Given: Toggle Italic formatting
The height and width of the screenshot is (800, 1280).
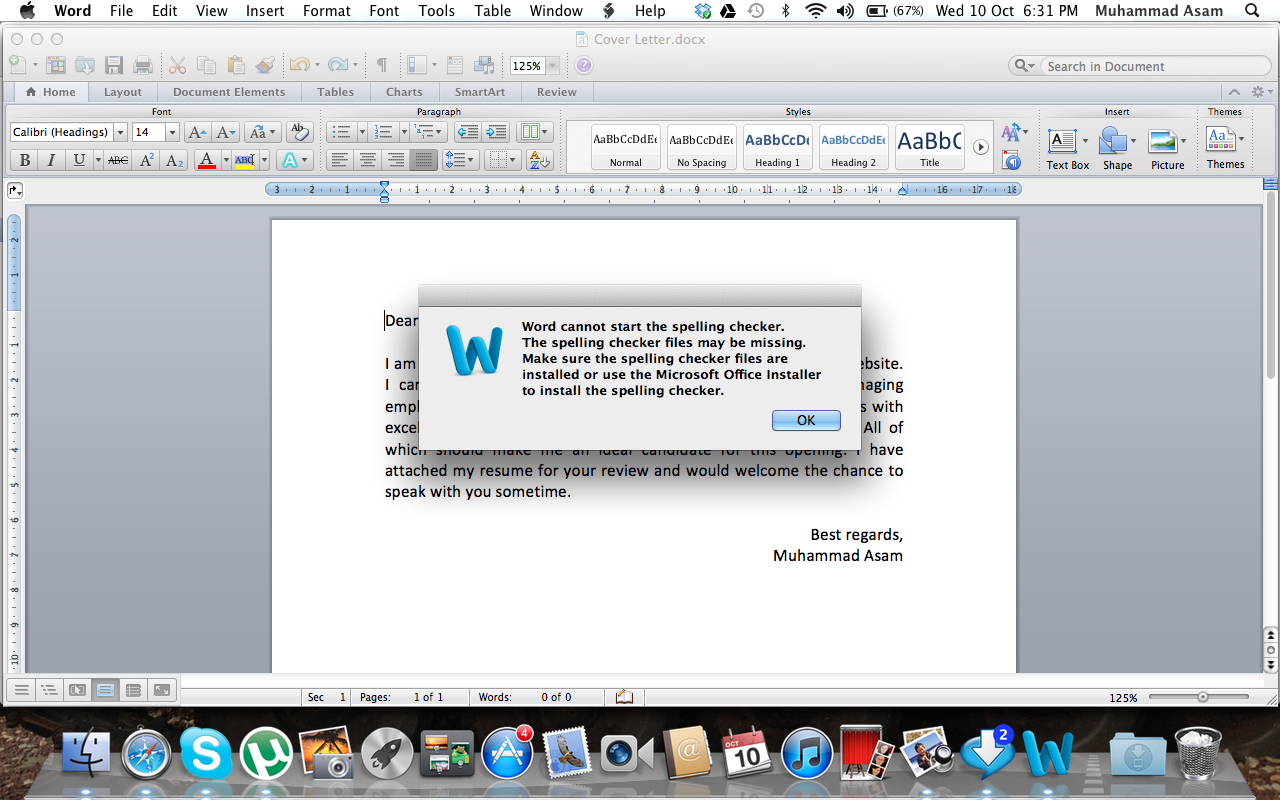Looking at the screenshot, I should click(51, 160).
